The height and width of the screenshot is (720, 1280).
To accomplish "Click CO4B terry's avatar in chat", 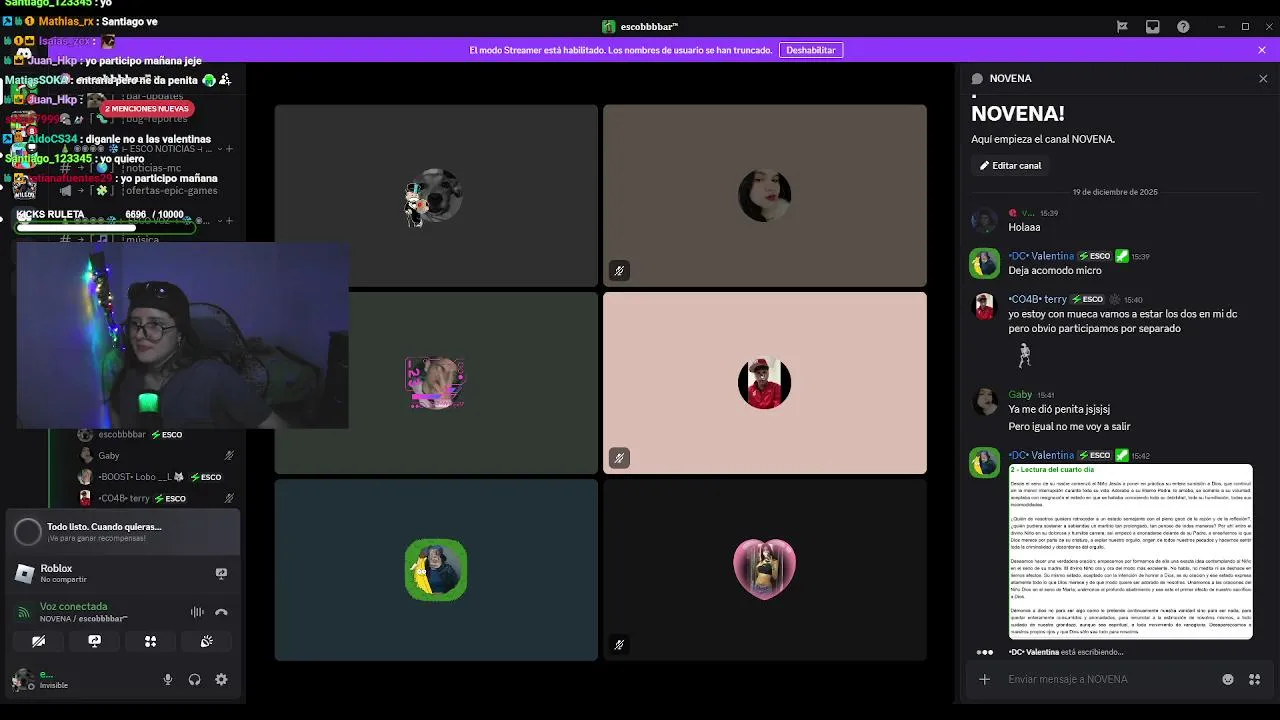I will tap(985, 306).
